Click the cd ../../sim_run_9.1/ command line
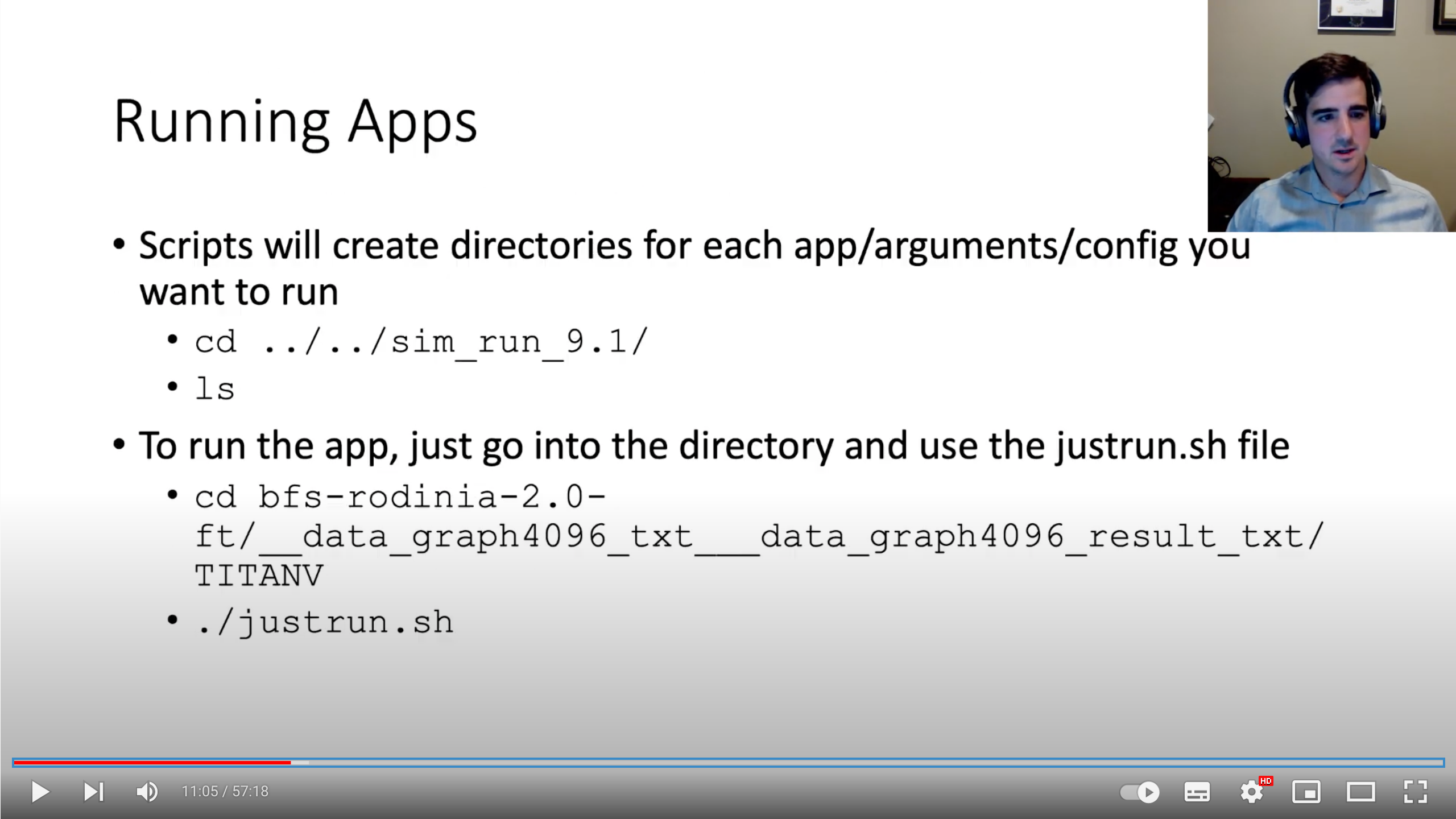The height and width of the screenshot is (819, 1456). 421,341
